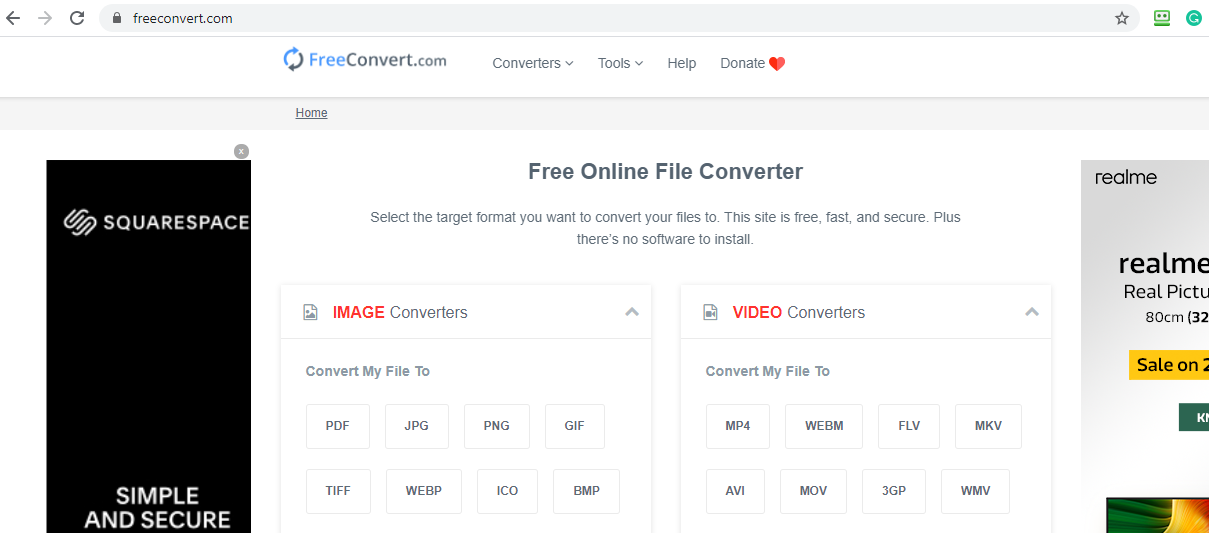The image size is (1209, 533).
Task: Select MP4 video format button
Action: click(738, 426)
